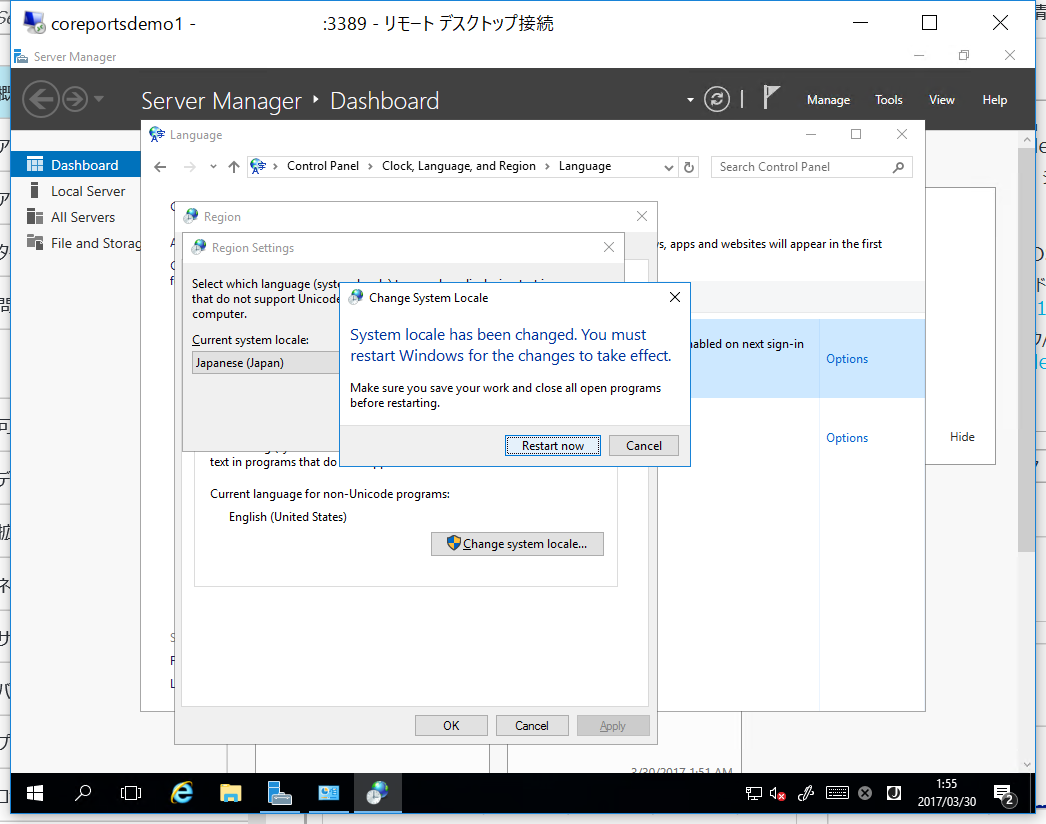Open Options for the highlighted language

(847, 359)
